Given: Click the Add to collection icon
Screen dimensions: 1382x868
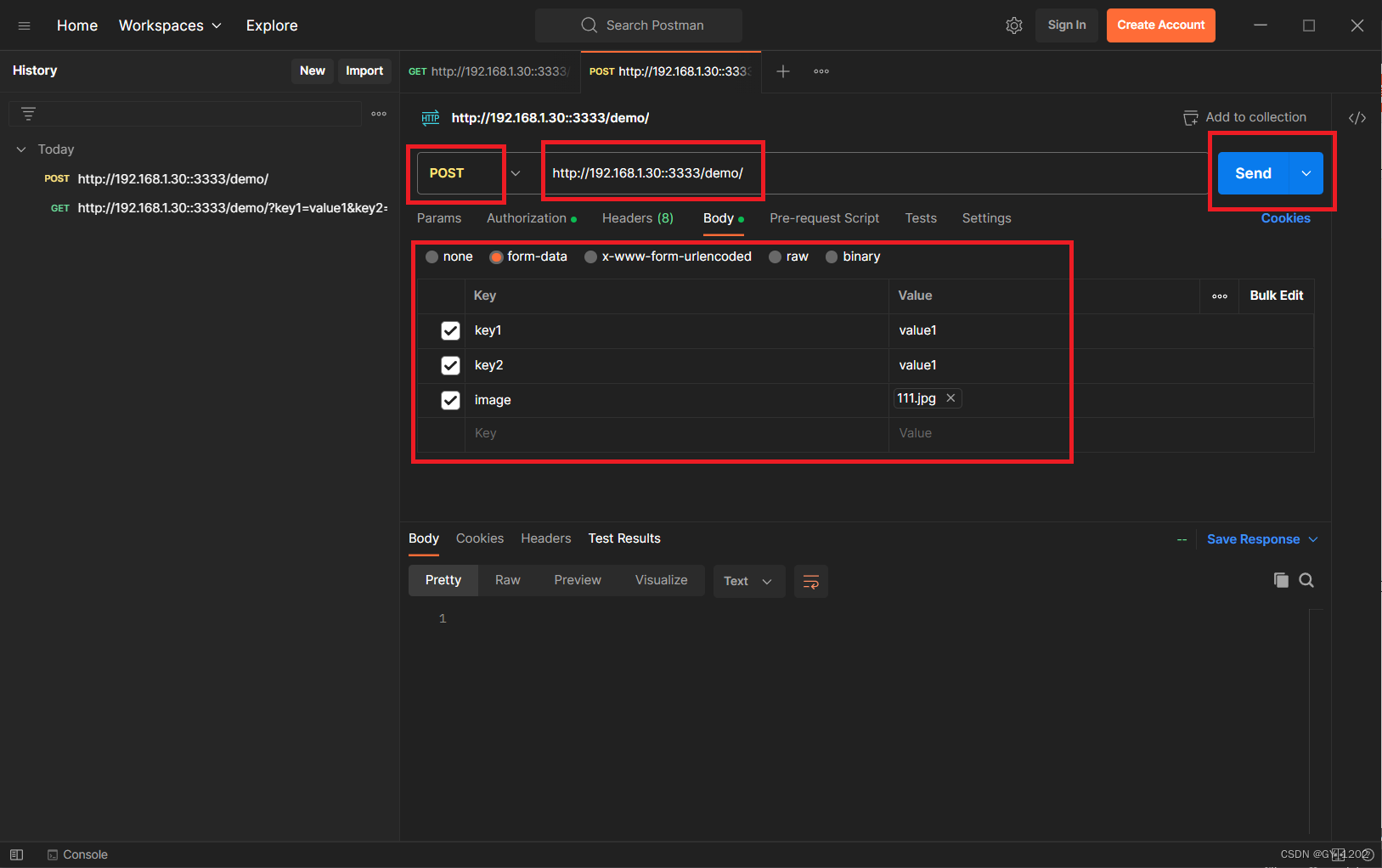Looking at the screenshot, I should click(1191, 118).
